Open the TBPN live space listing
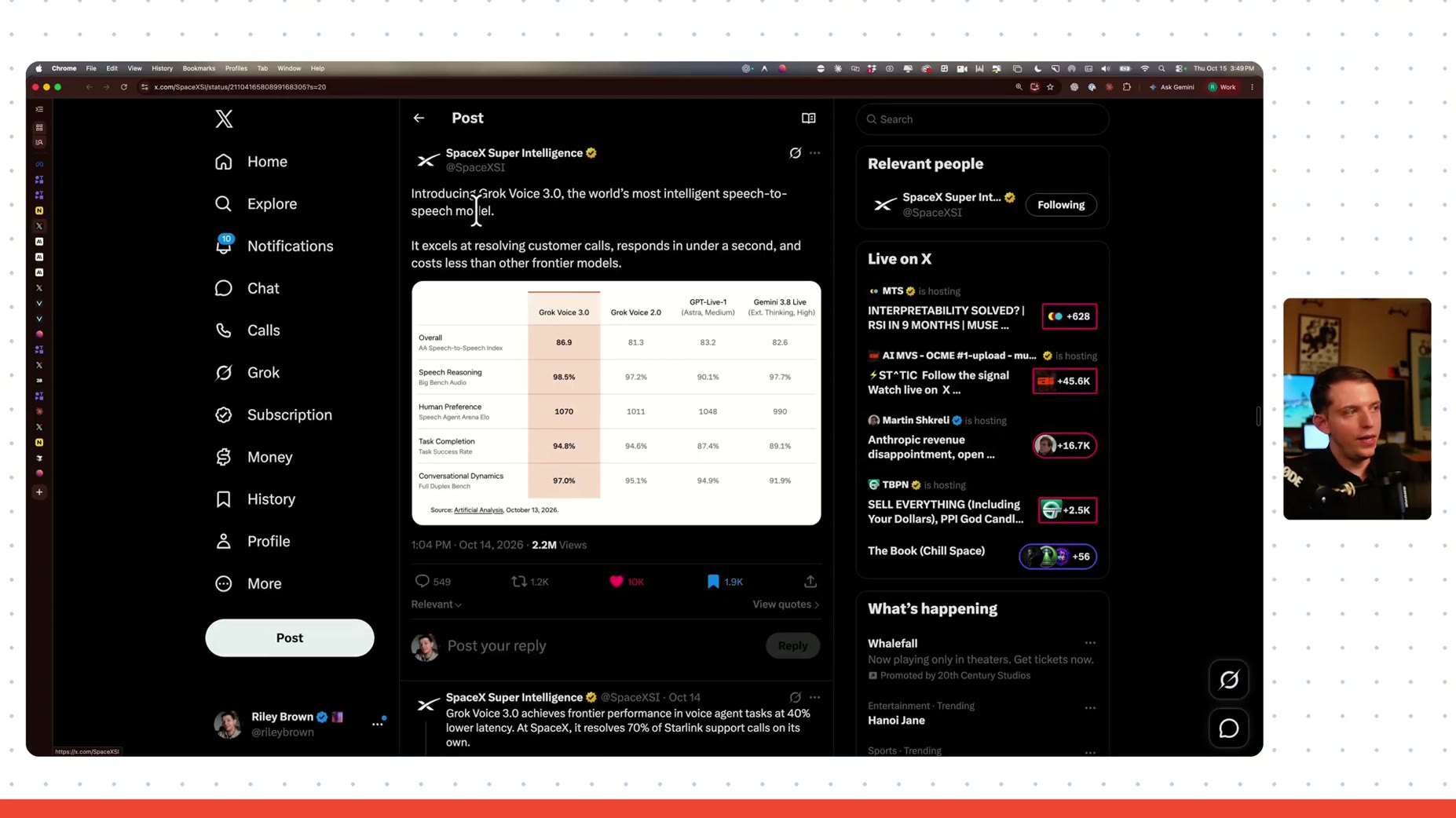 [982, 502]
